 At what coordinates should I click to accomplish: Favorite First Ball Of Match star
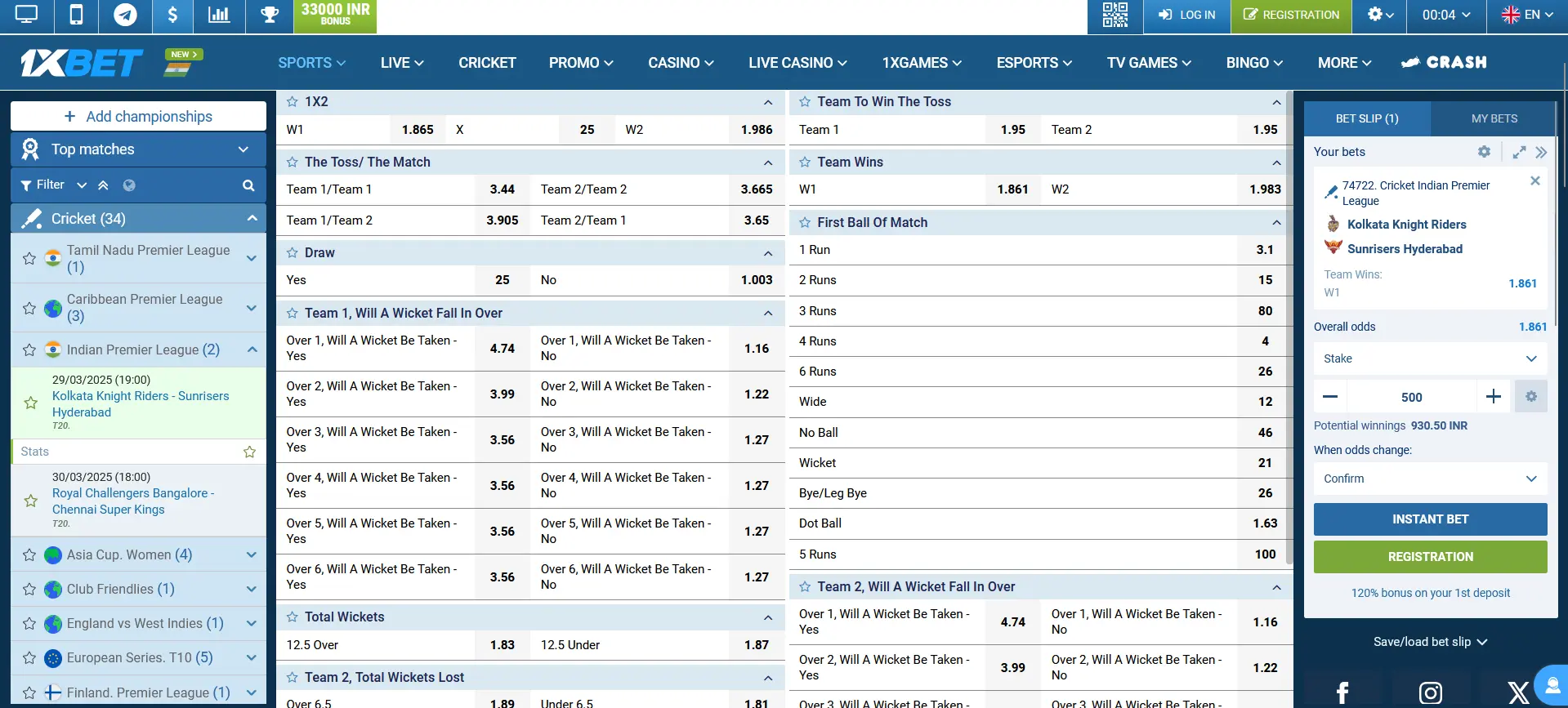pos(805,223)
